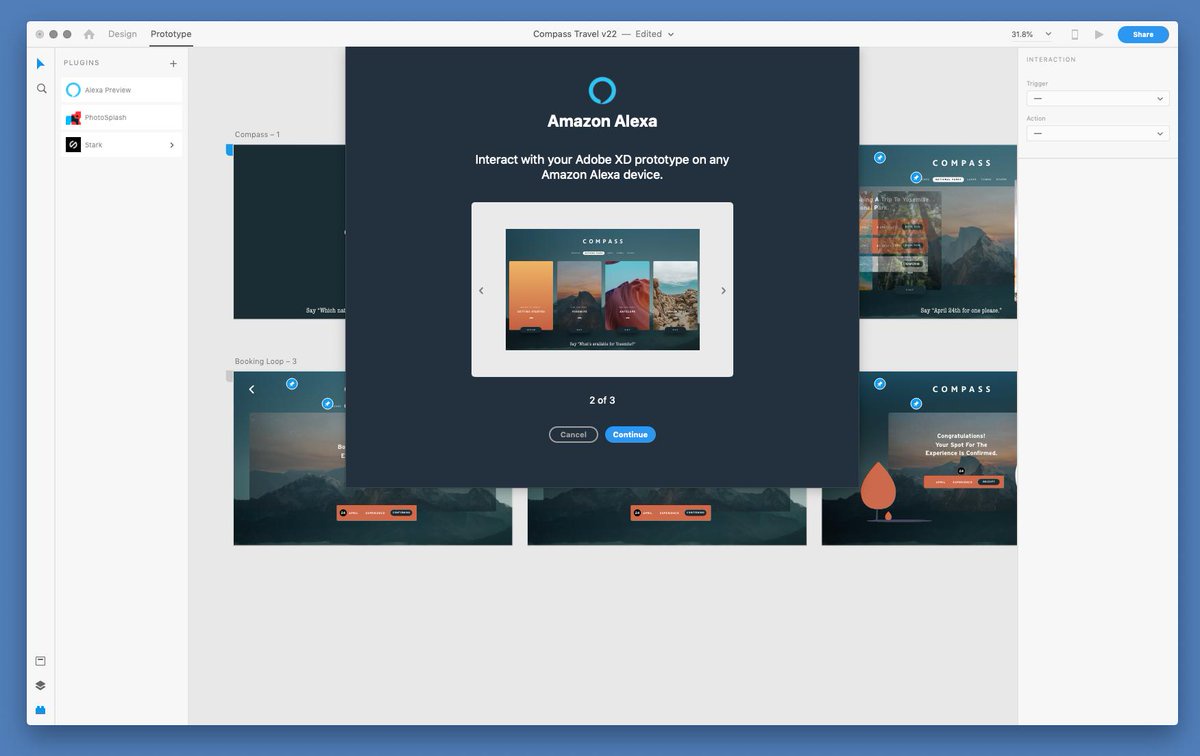Launch the Alexa Preview plugin
This screenshot has width=1200, height=756.
coord(122,90)
